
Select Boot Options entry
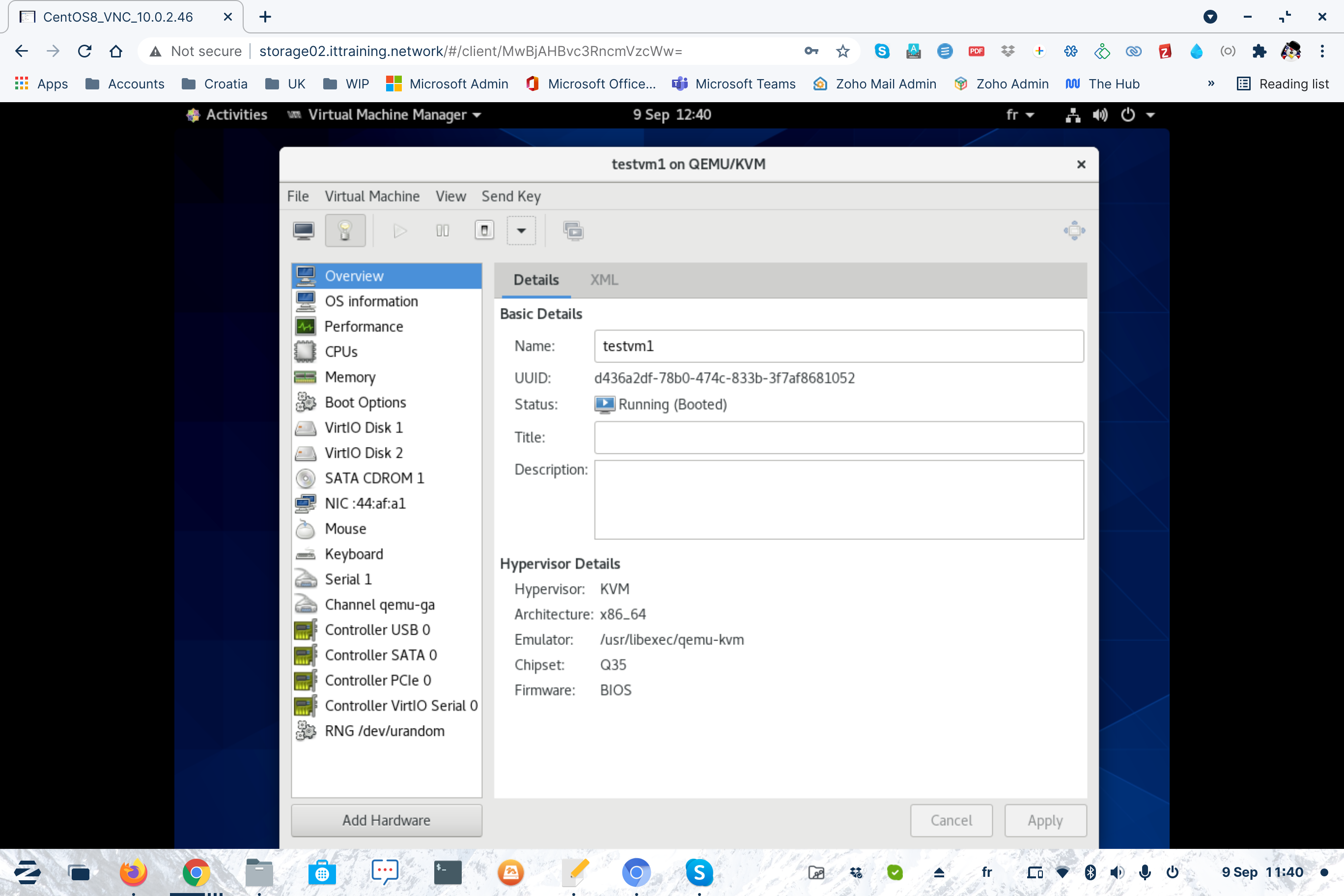[x=387, y=402]
